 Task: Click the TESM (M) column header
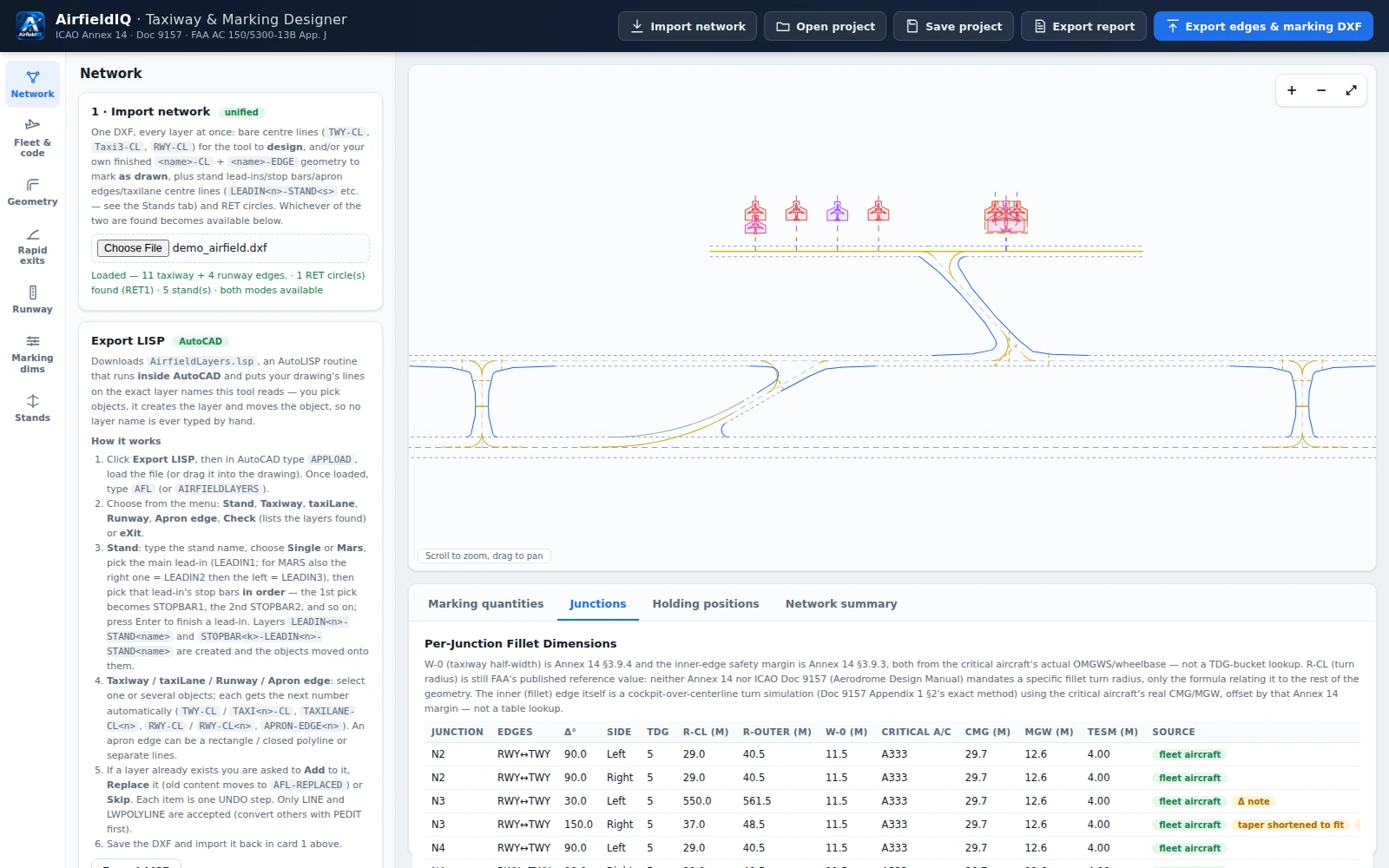pos(1112,732)
